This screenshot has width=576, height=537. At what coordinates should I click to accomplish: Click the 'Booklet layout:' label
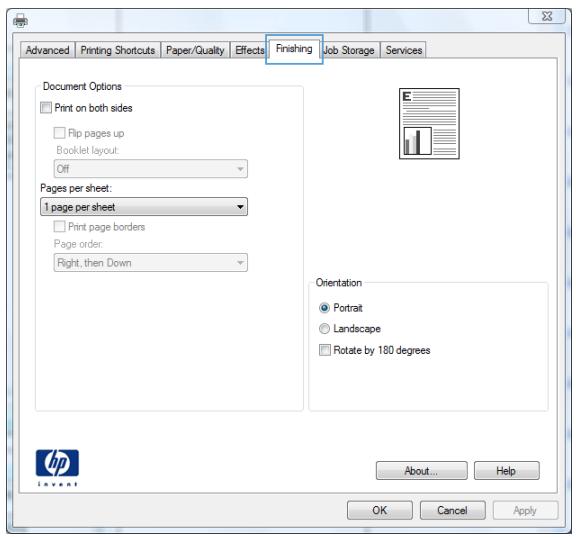click(87, 150)
